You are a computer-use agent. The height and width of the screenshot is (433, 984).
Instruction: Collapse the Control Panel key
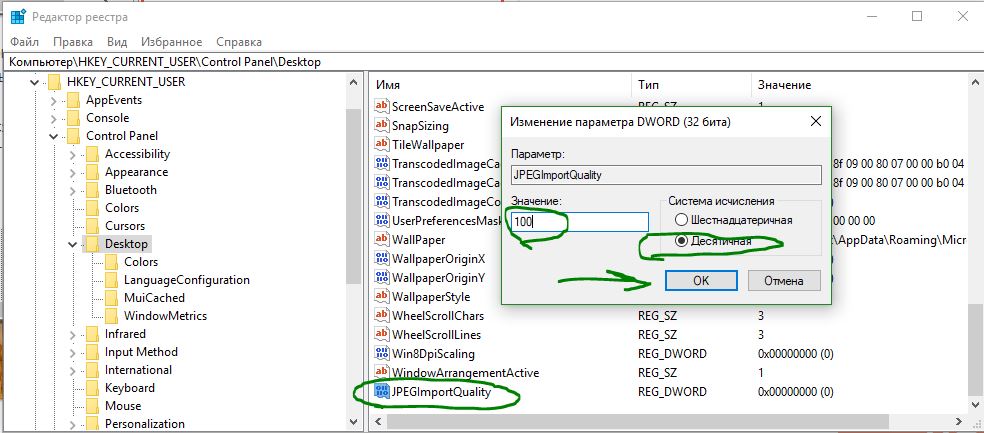pyautogui.click(x=53, y=136)
